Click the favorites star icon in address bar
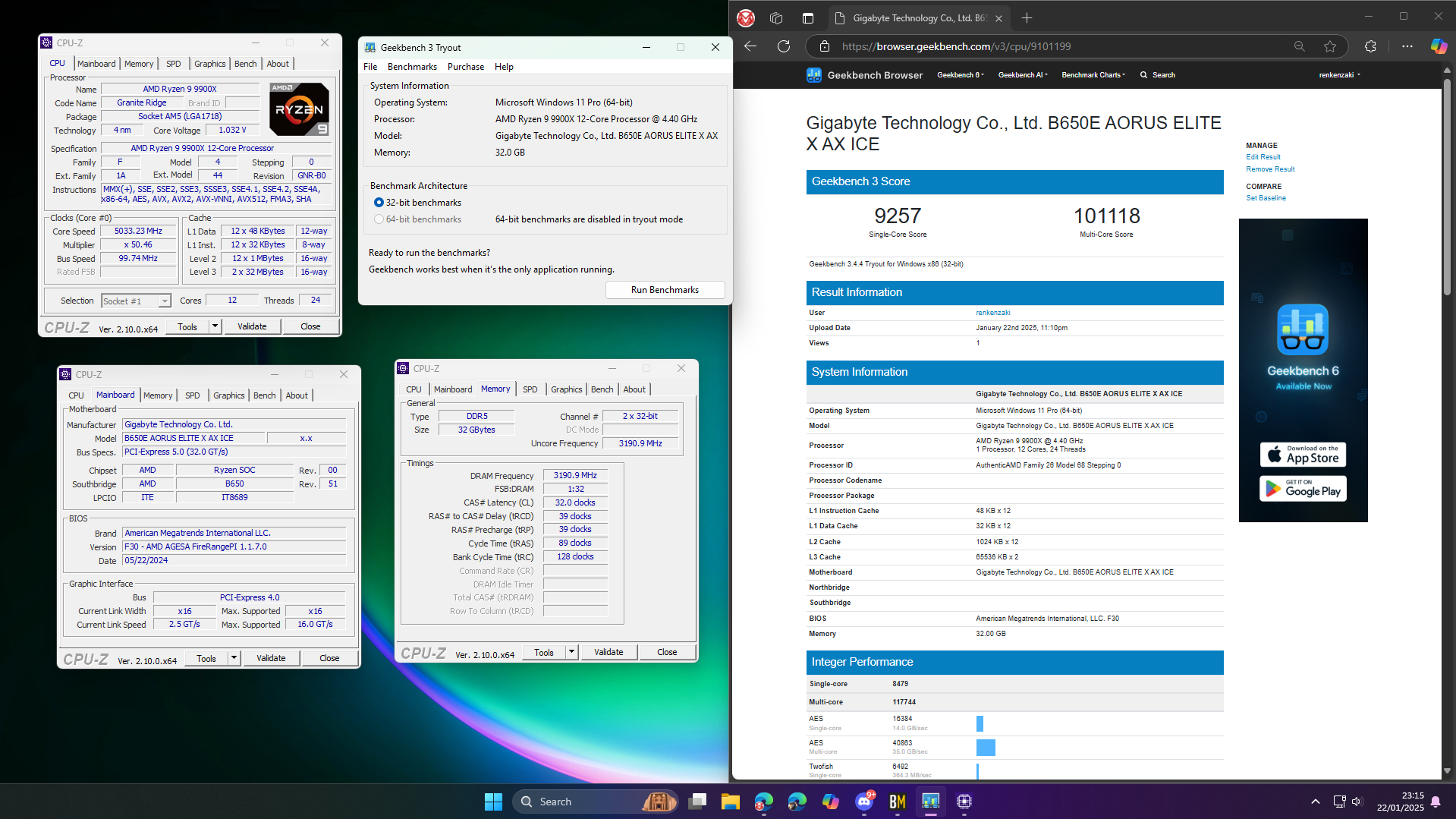 point(1330,46)
